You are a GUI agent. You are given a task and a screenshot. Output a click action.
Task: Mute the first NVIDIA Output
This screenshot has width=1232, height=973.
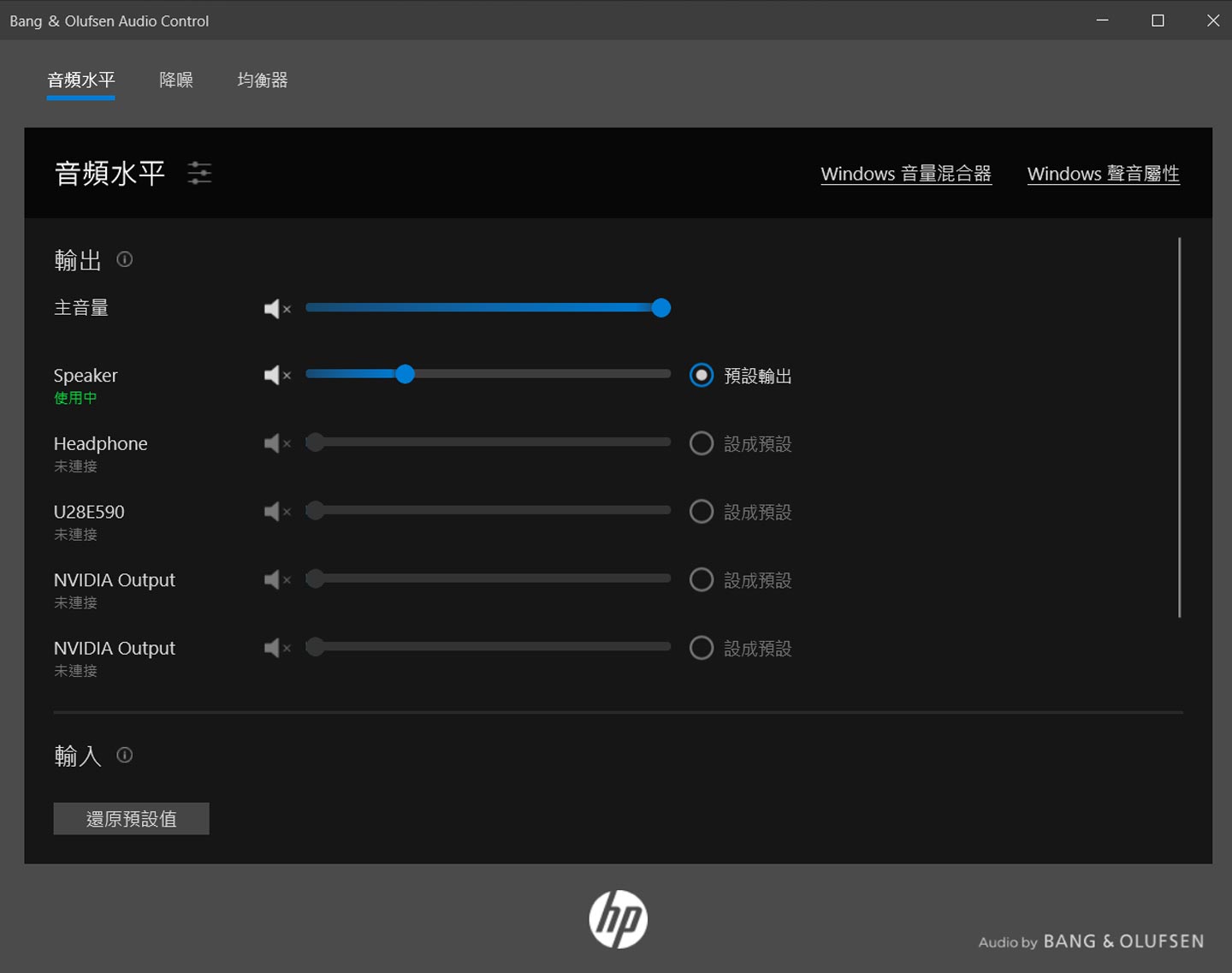[275, 579]
